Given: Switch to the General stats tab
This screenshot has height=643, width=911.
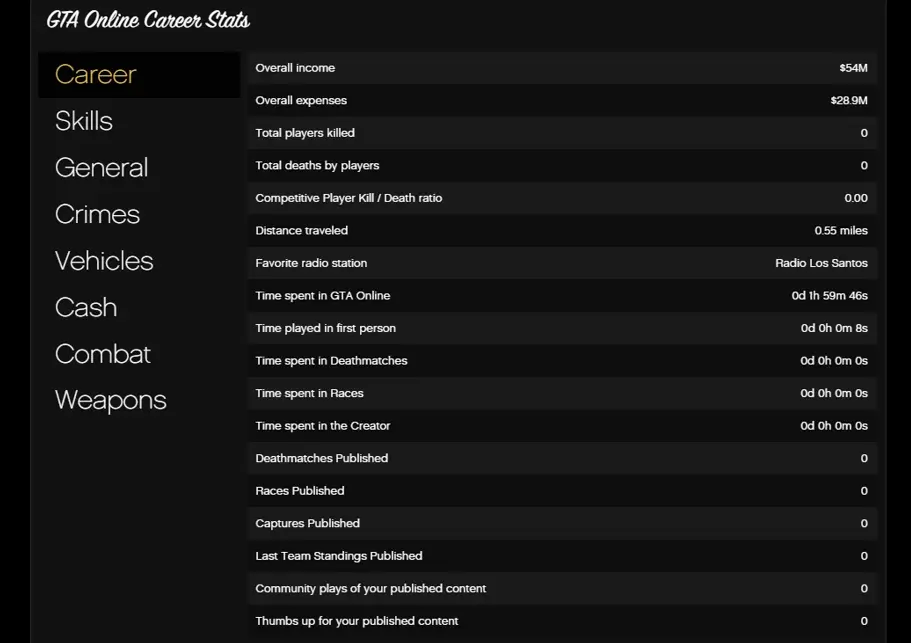Looking at the screenshot, I should click(101, 168).
